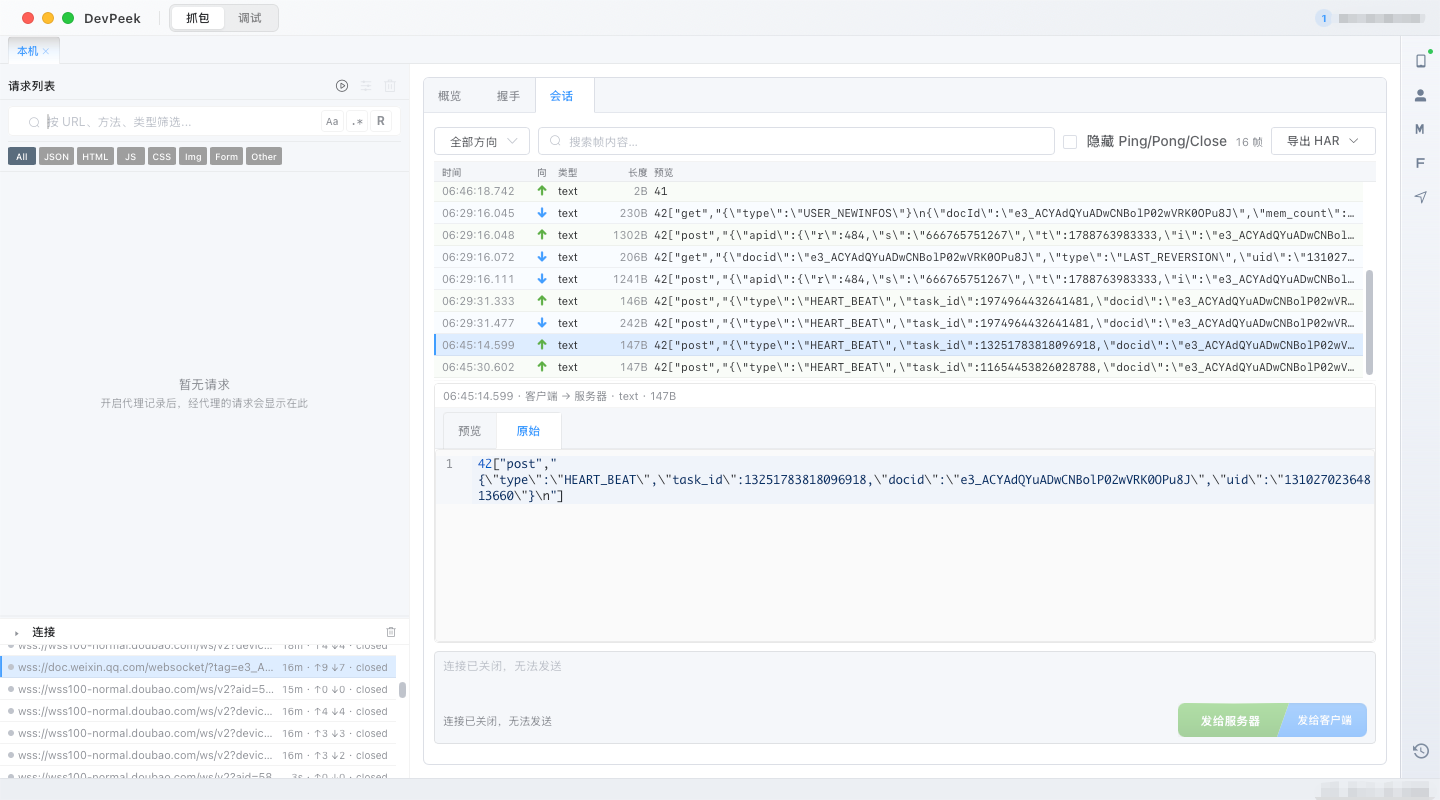This screenshot has height=800, width=1440.
Task: Toggle the R filter option
Action: click(x=381, y=121)
